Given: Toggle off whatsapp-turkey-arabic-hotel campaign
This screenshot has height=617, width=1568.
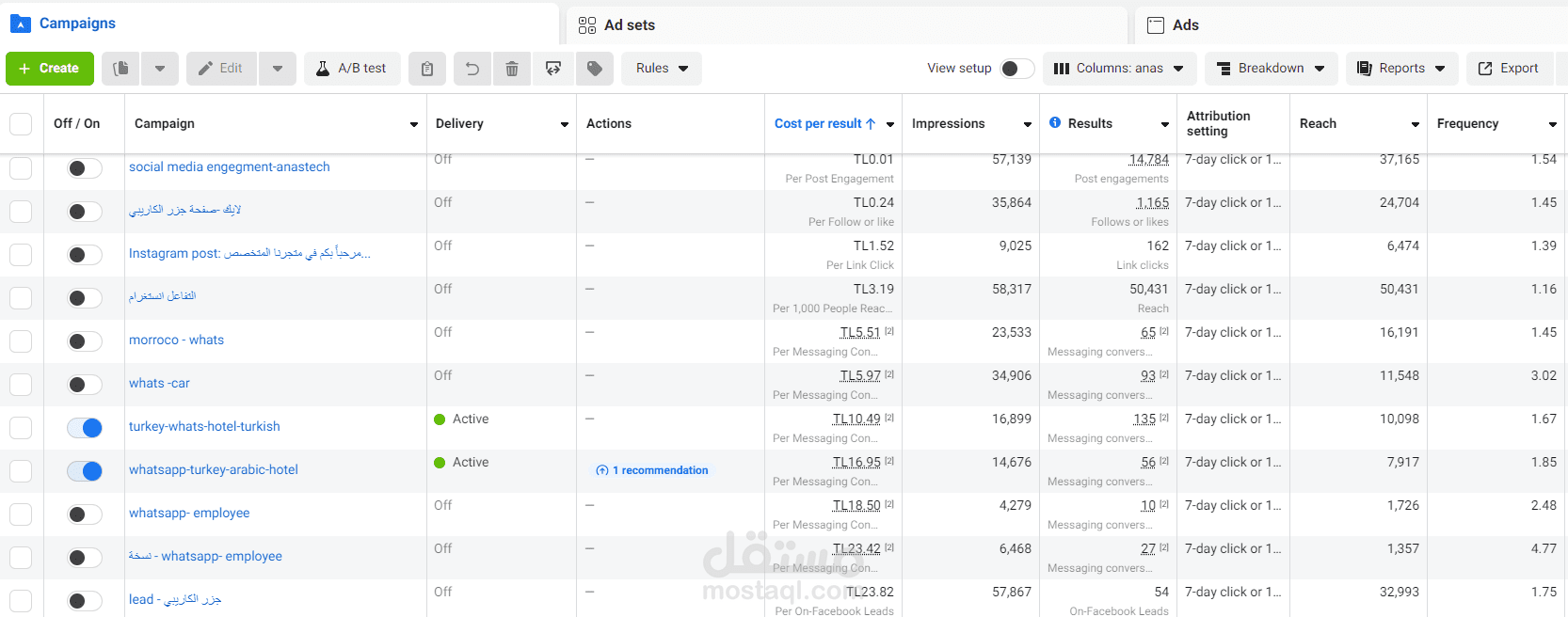Looking at the screenshot, I should (x=85, y=471).
